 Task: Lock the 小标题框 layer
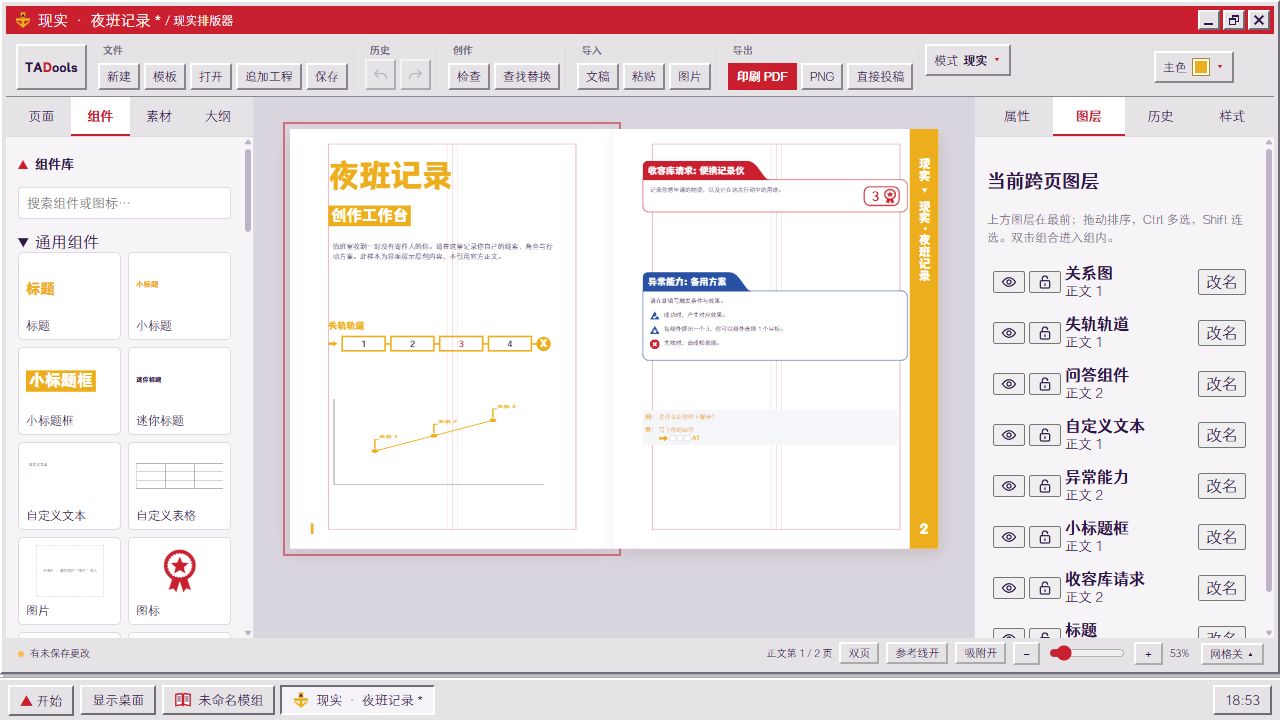[1045, 537]
